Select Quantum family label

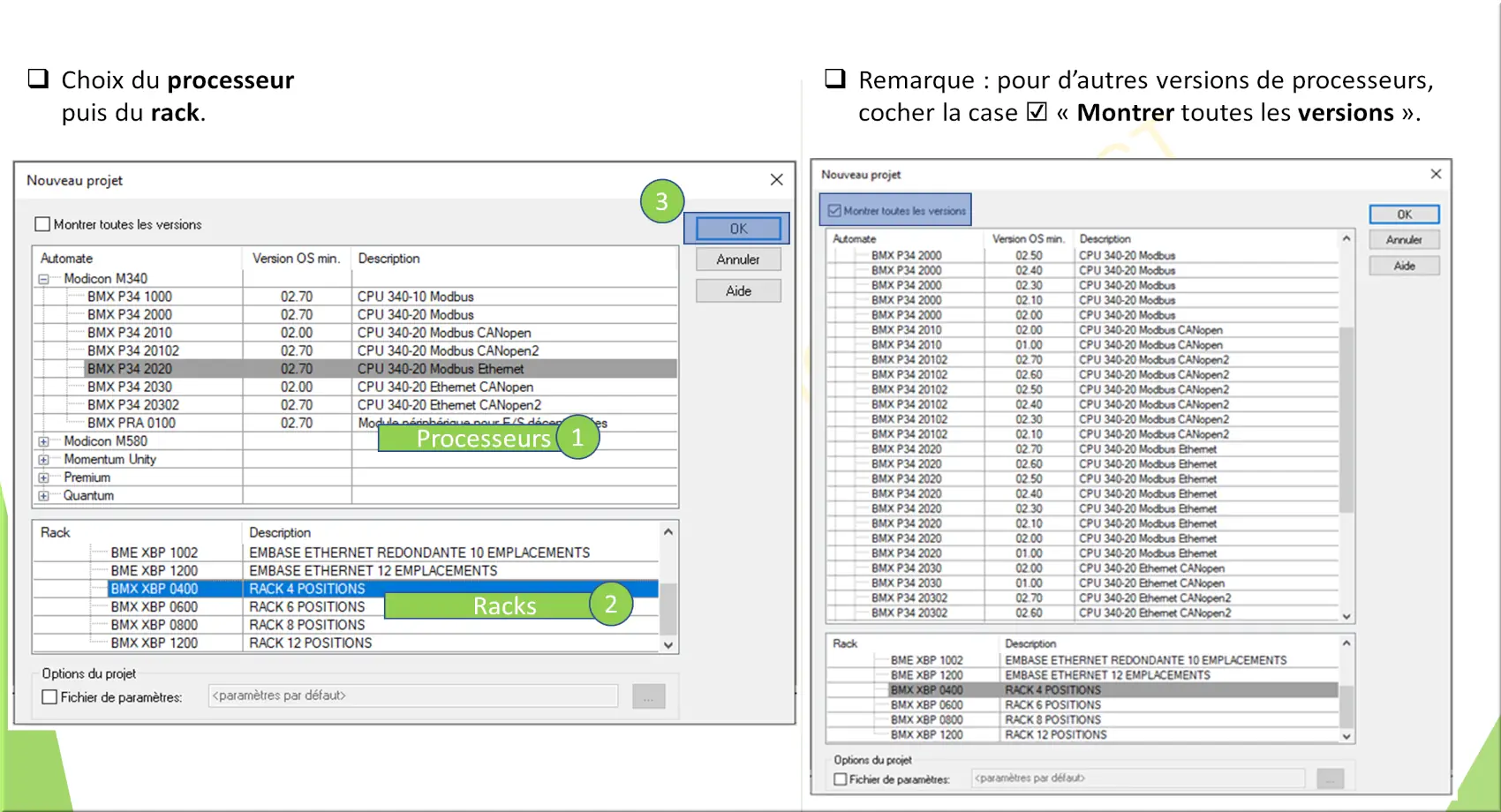pos(88,496)
